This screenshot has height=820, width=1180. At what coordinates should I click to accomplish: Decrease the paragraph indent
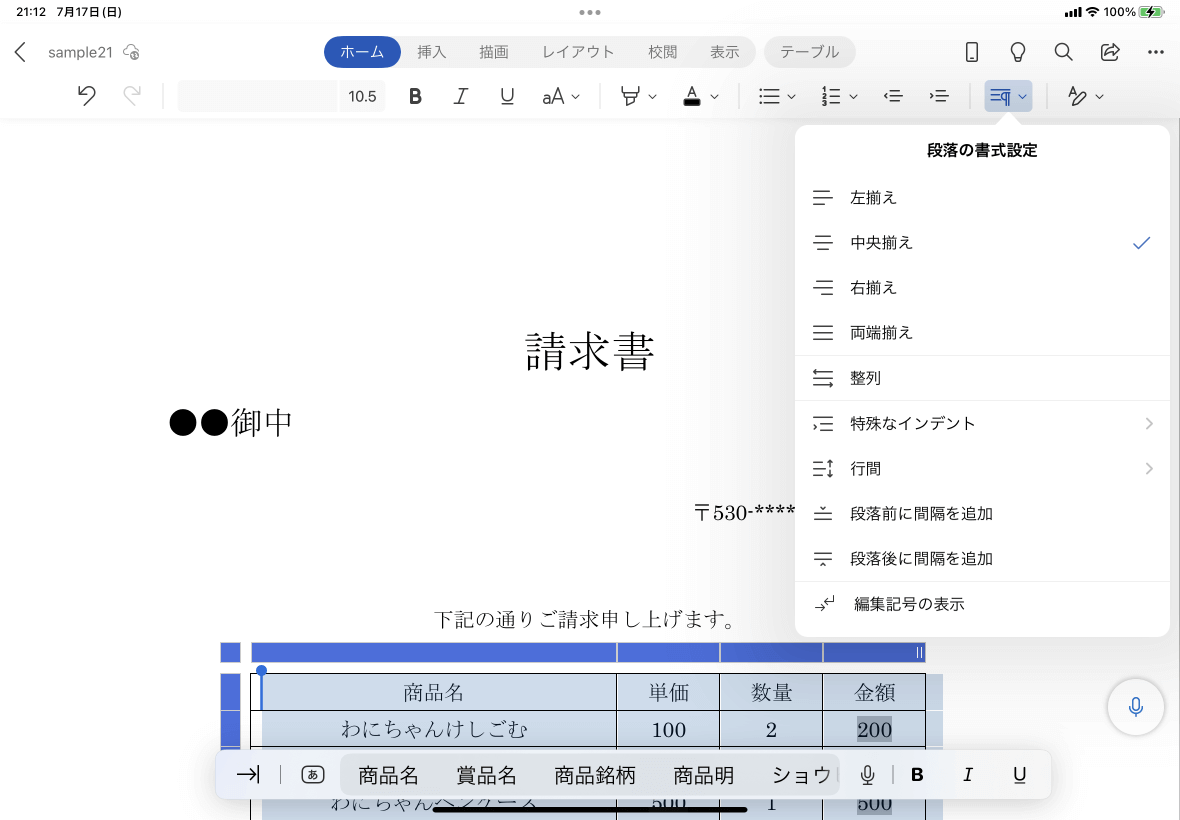tap(893, 96)
